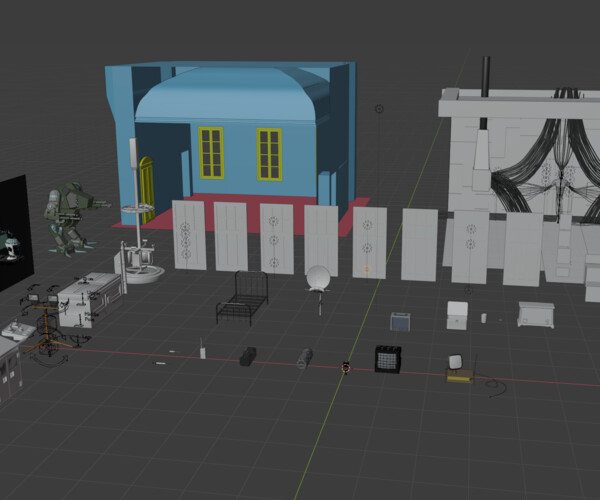The image size is (600, 500).
Task: Click the right yellow window on blue house
Action: [x=269, y=154]
